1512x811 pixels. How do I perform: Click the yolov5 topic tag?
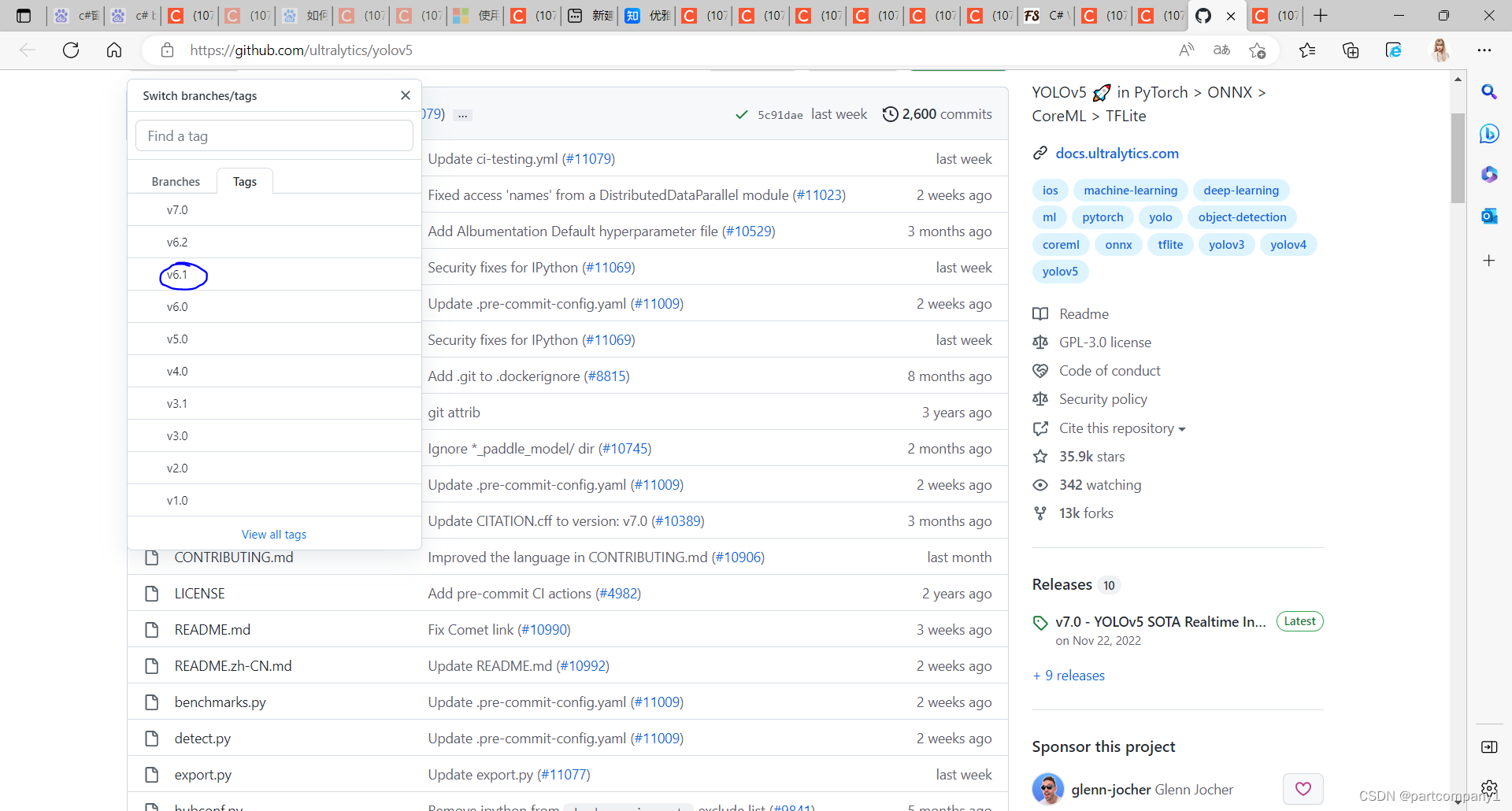[1060, 272]
